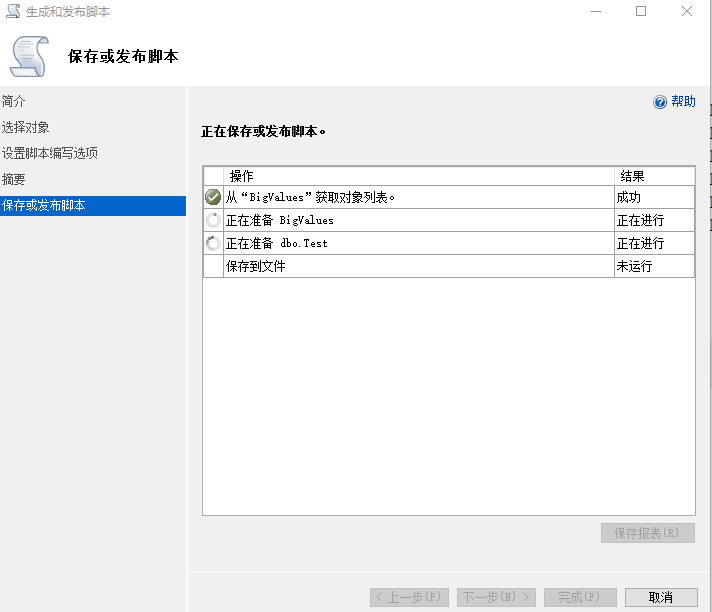
Task: Click the spinner icon beside 正在准备 BigValues
Action: click(213, 220)
